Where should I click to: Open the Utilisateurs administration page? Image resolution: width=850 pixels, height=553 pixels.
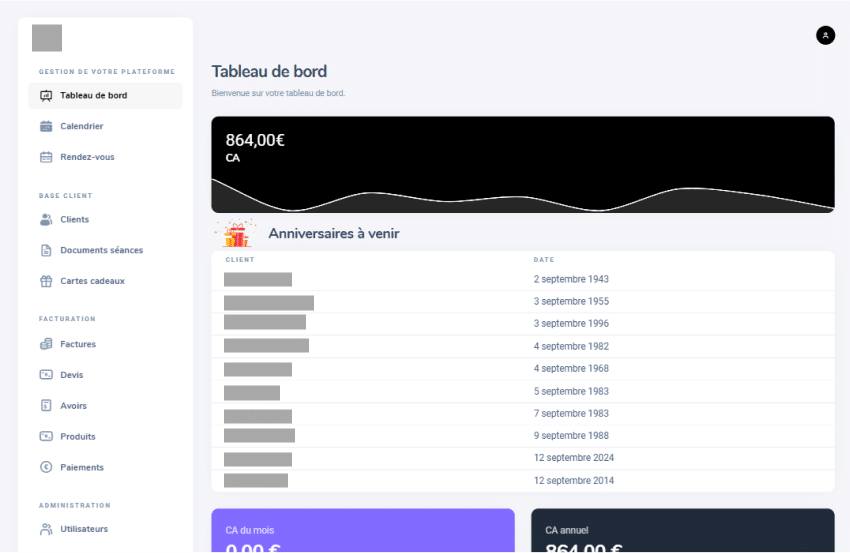tap(84, 529)
